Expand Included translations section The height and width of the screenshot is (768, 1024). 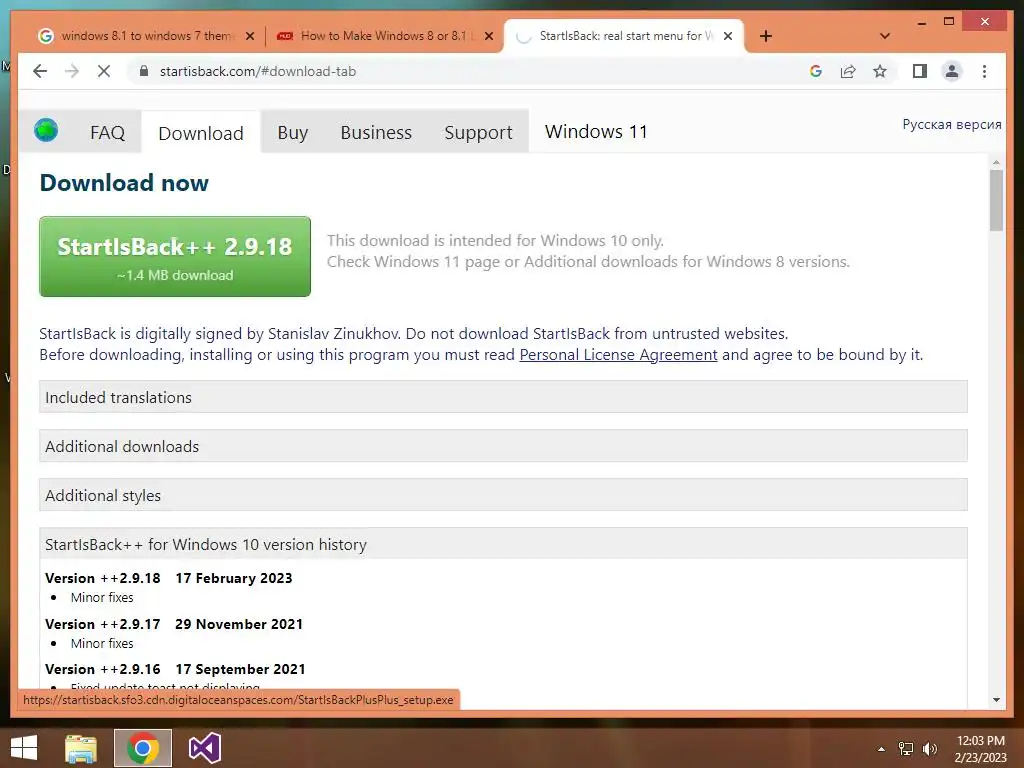click(x=503, y=397)
